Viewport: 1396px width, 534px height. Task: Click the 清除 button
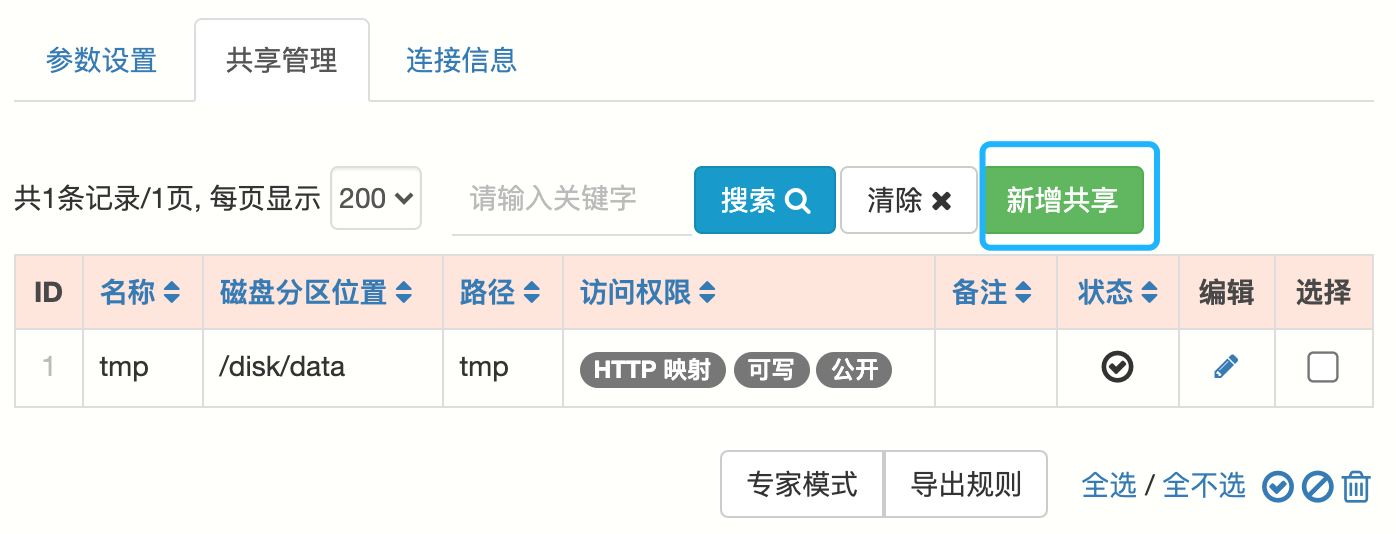click(x=908, y=200)
